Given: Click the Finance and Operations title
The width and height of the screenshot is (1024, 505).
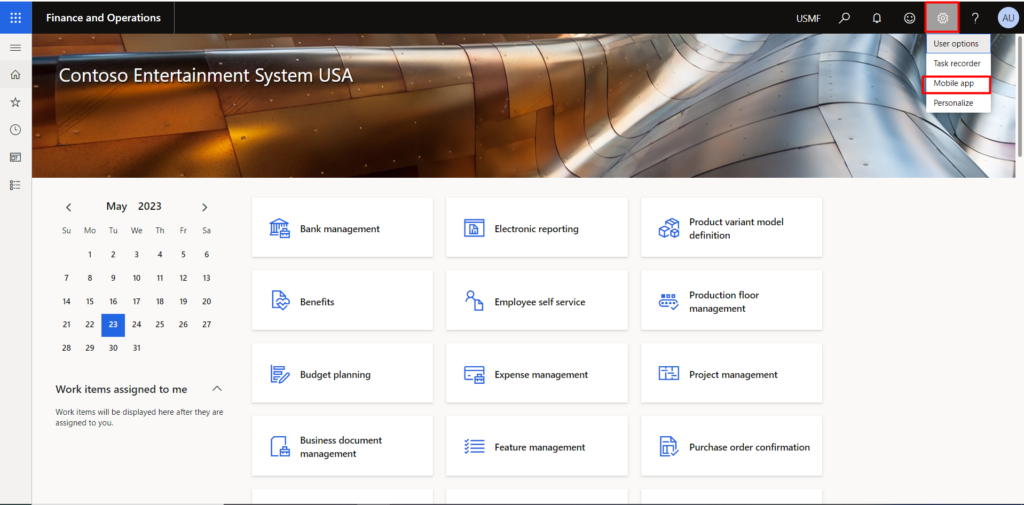Looking at the screenshot, I should [103, 18].
